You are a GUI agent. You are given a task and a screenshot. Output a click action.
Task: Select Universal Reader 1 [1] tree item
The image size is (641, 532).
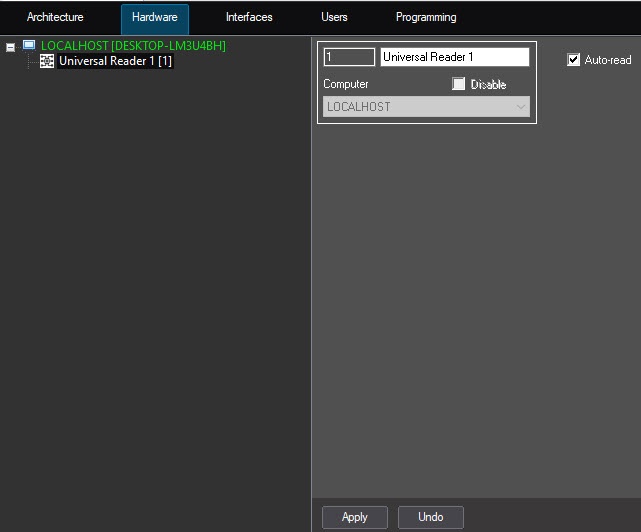pos(115,61)
